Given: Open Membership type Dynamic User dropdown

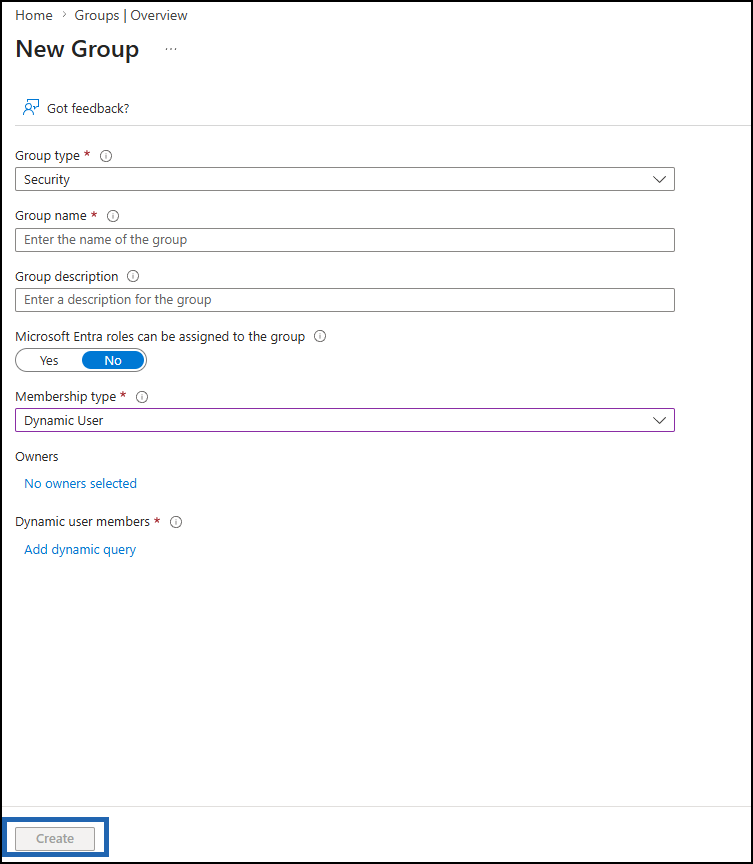Looking at the screenshot, I should [x=345, y=420].
